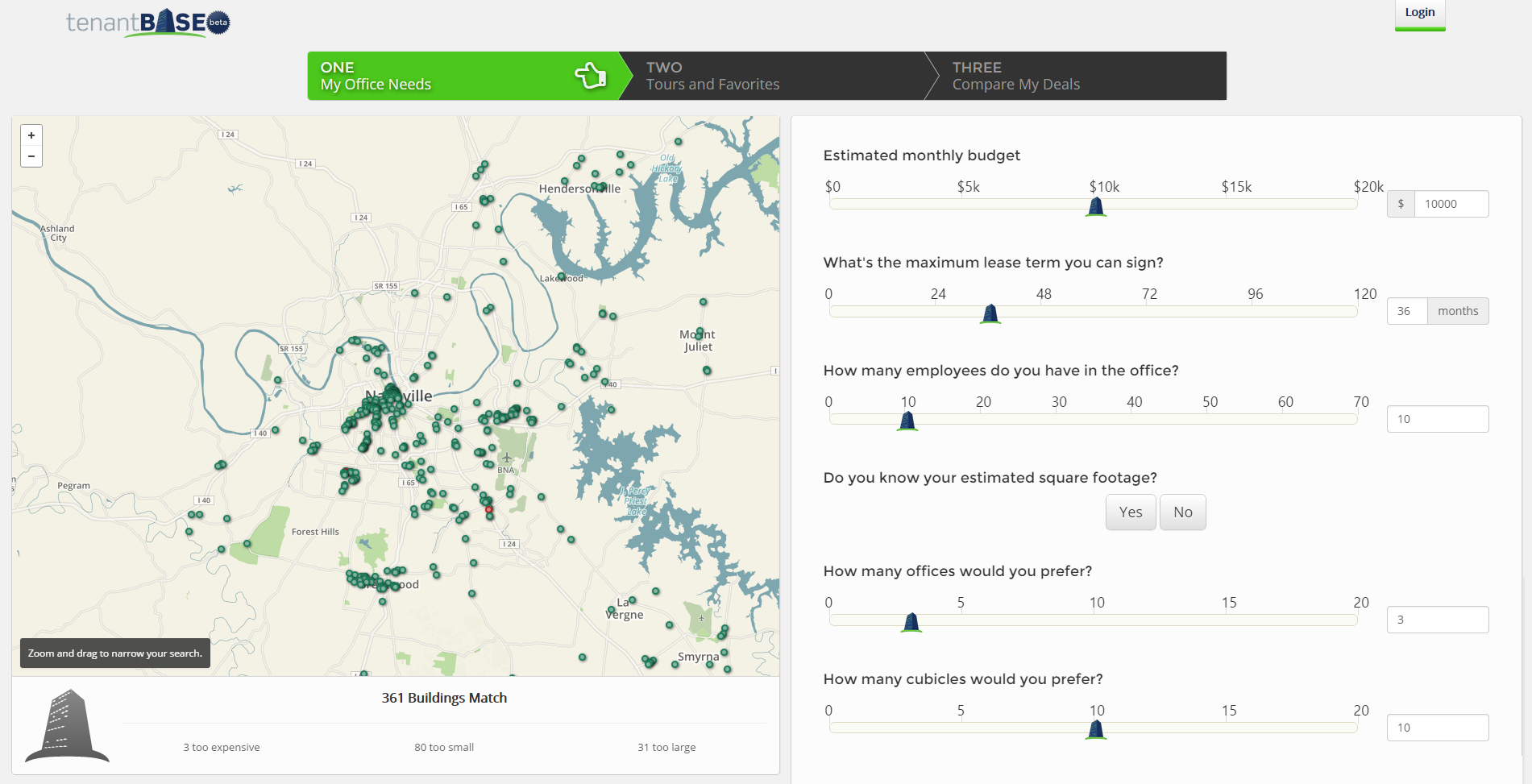
Task: Click the '$15k' budget scale label
Action: (x=1236, y=187)
